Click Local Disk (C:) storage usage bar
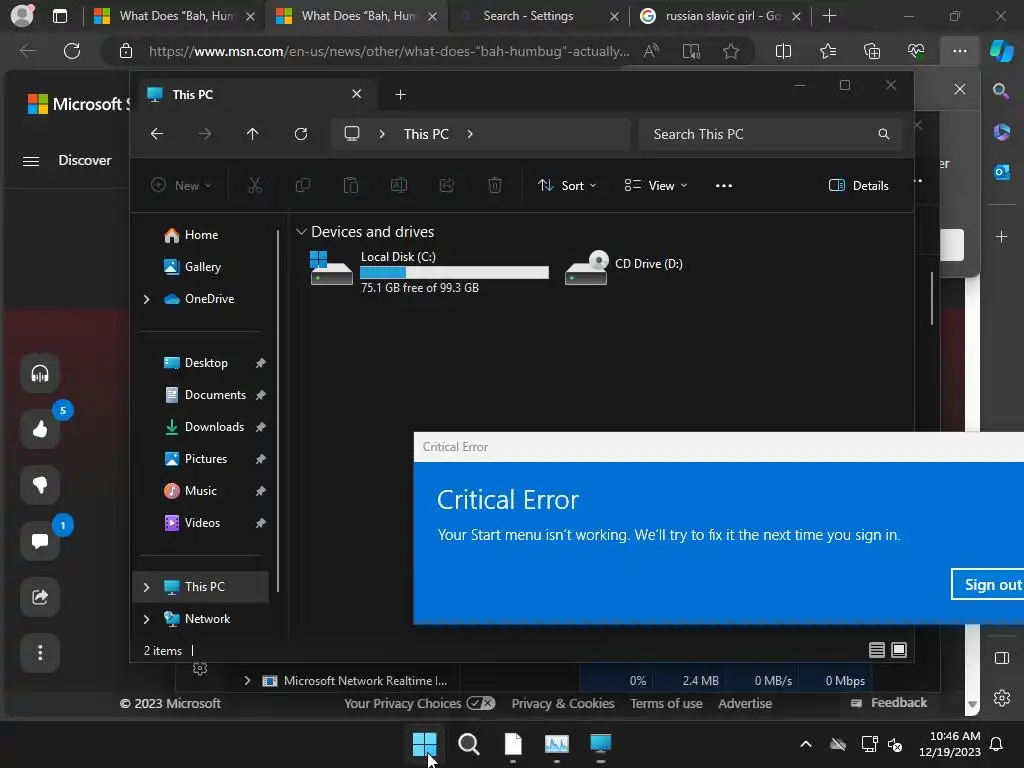The image size is (1024, 768). [455, 272]
